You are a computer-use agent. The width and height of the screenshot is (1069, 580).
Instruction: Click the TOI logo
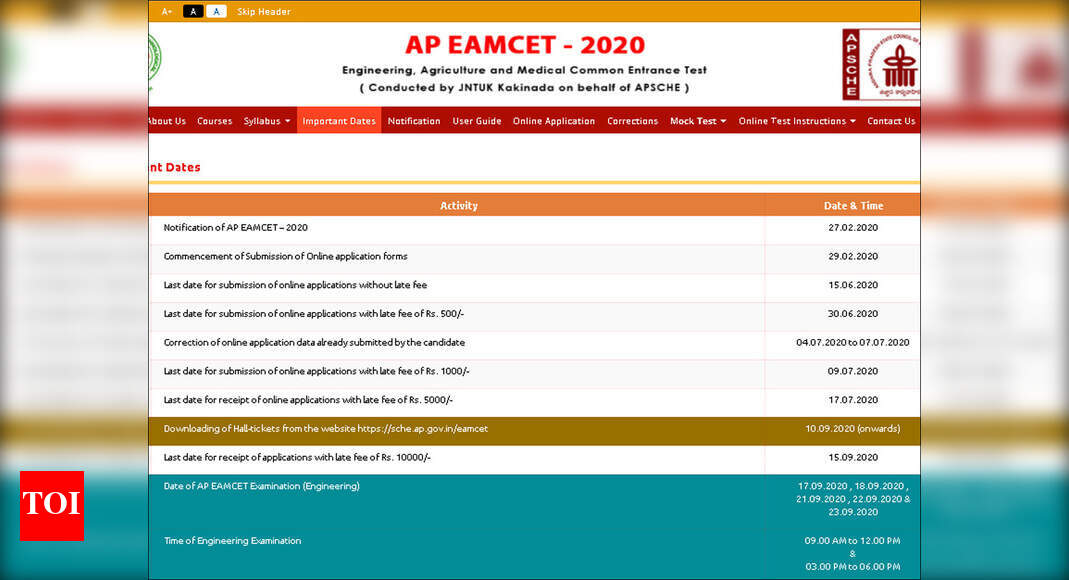(x=52, y=506)
